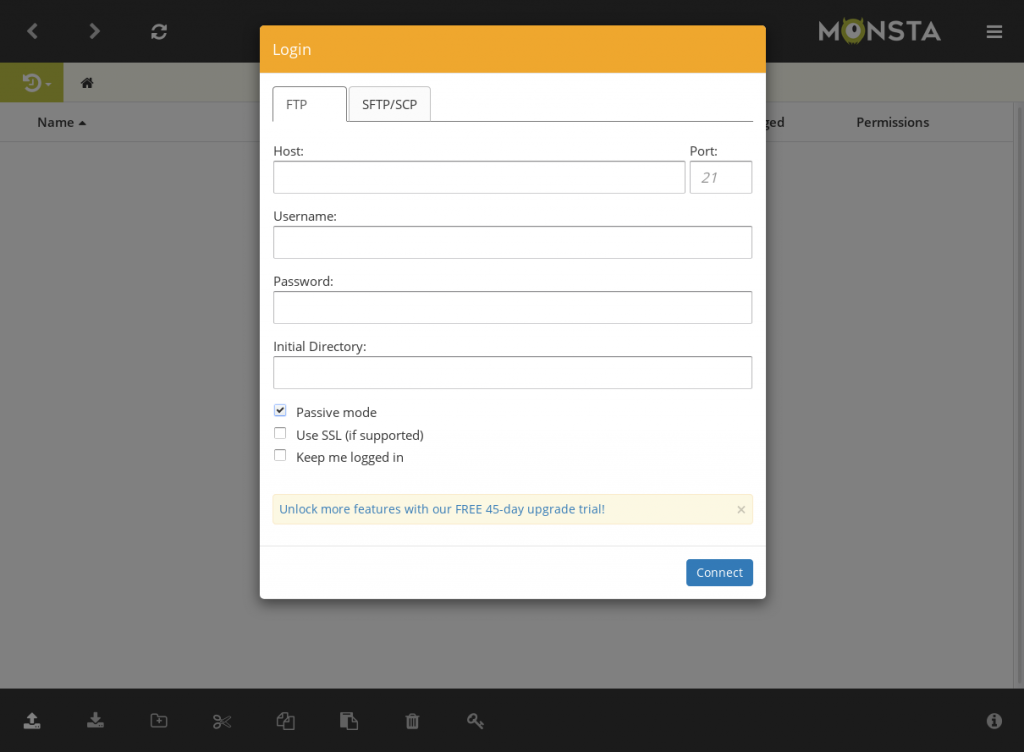Check Keep me logged in
Screen dimensions: 1024x752
click(280, 456)
